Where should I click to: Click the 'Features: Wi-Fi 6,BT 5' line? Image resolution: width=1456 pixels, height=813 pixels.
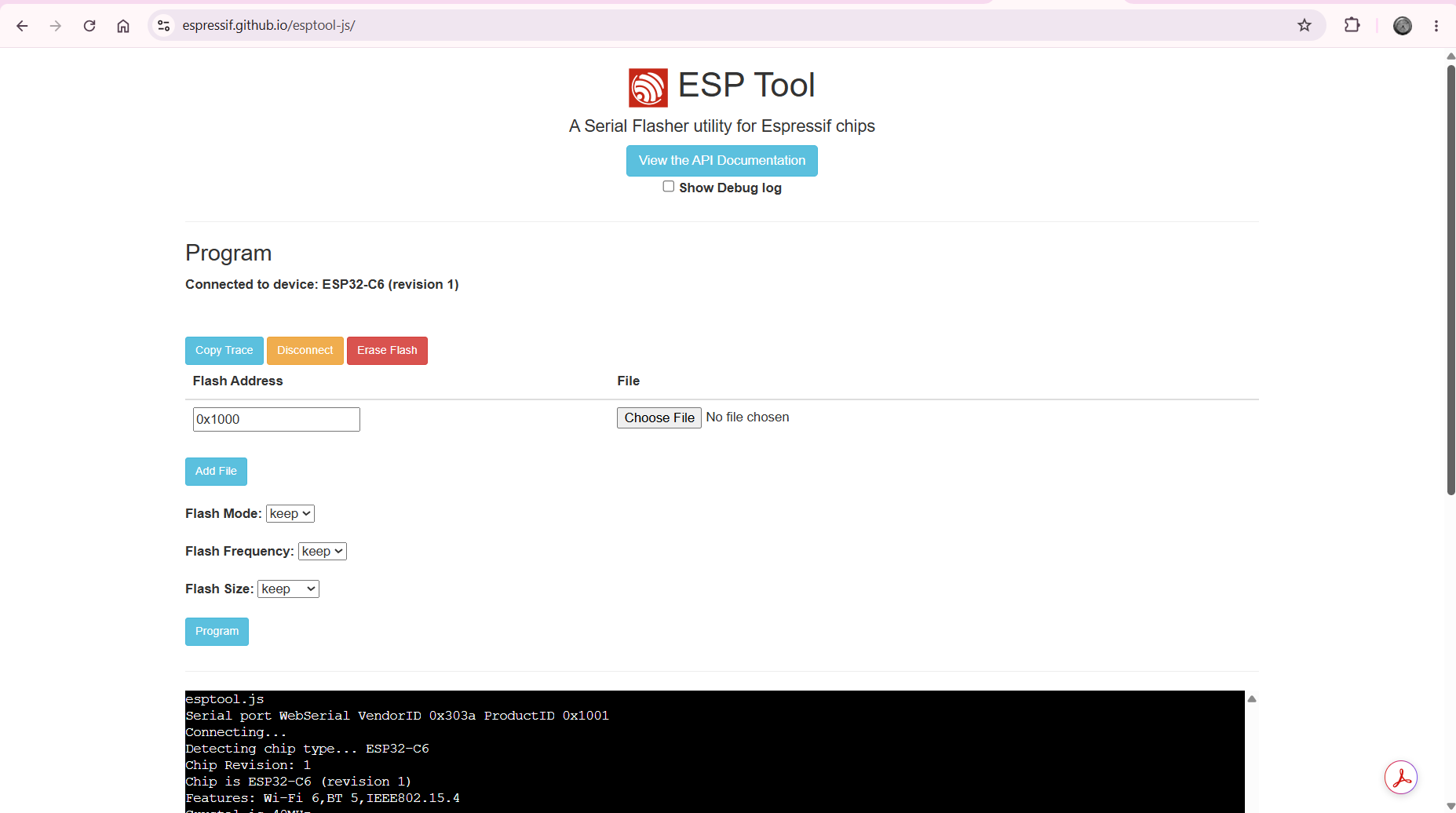coord(323,798)
